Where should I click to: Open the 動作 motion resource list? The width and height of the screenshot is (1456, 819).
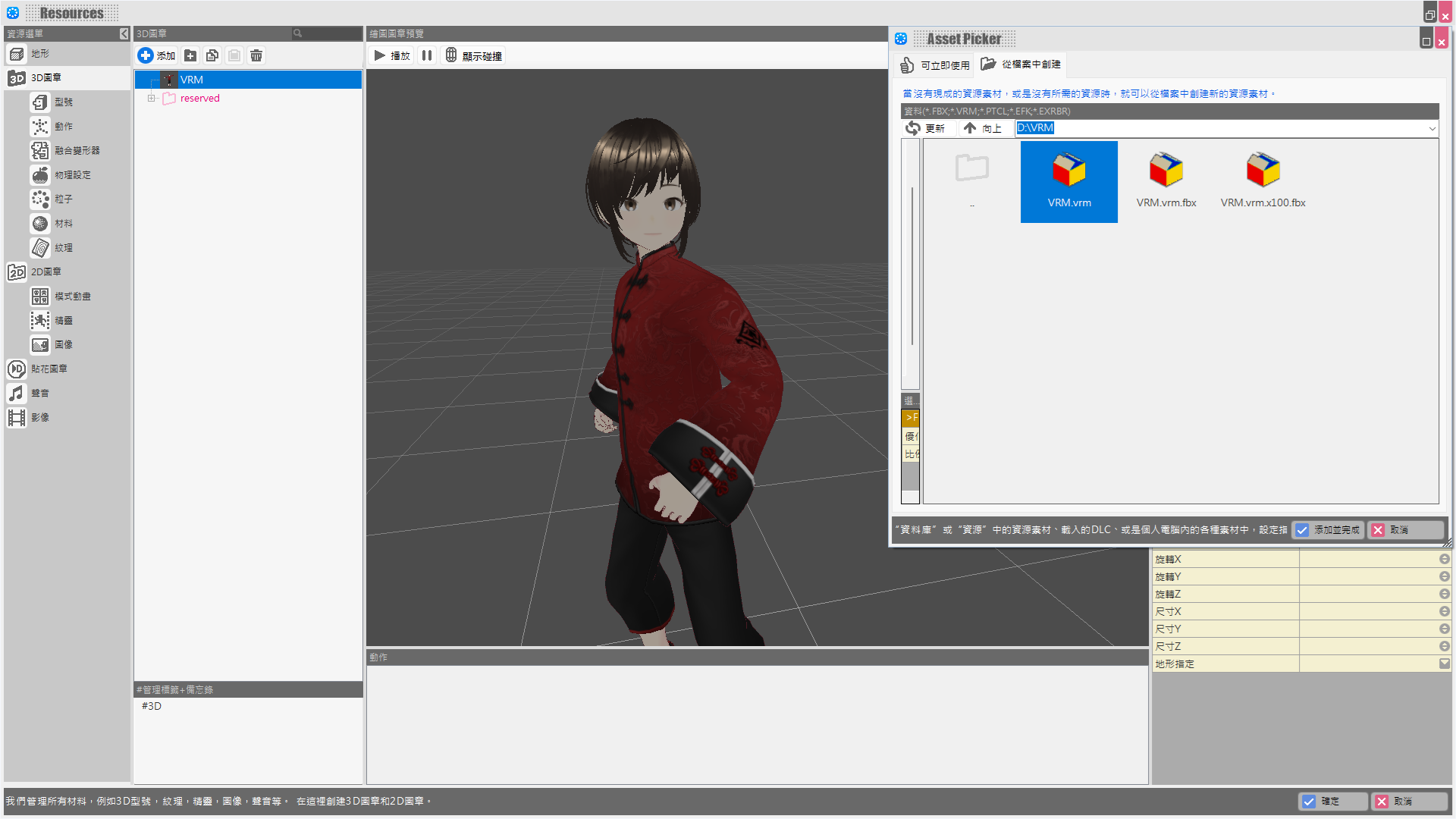pos(79,127)
